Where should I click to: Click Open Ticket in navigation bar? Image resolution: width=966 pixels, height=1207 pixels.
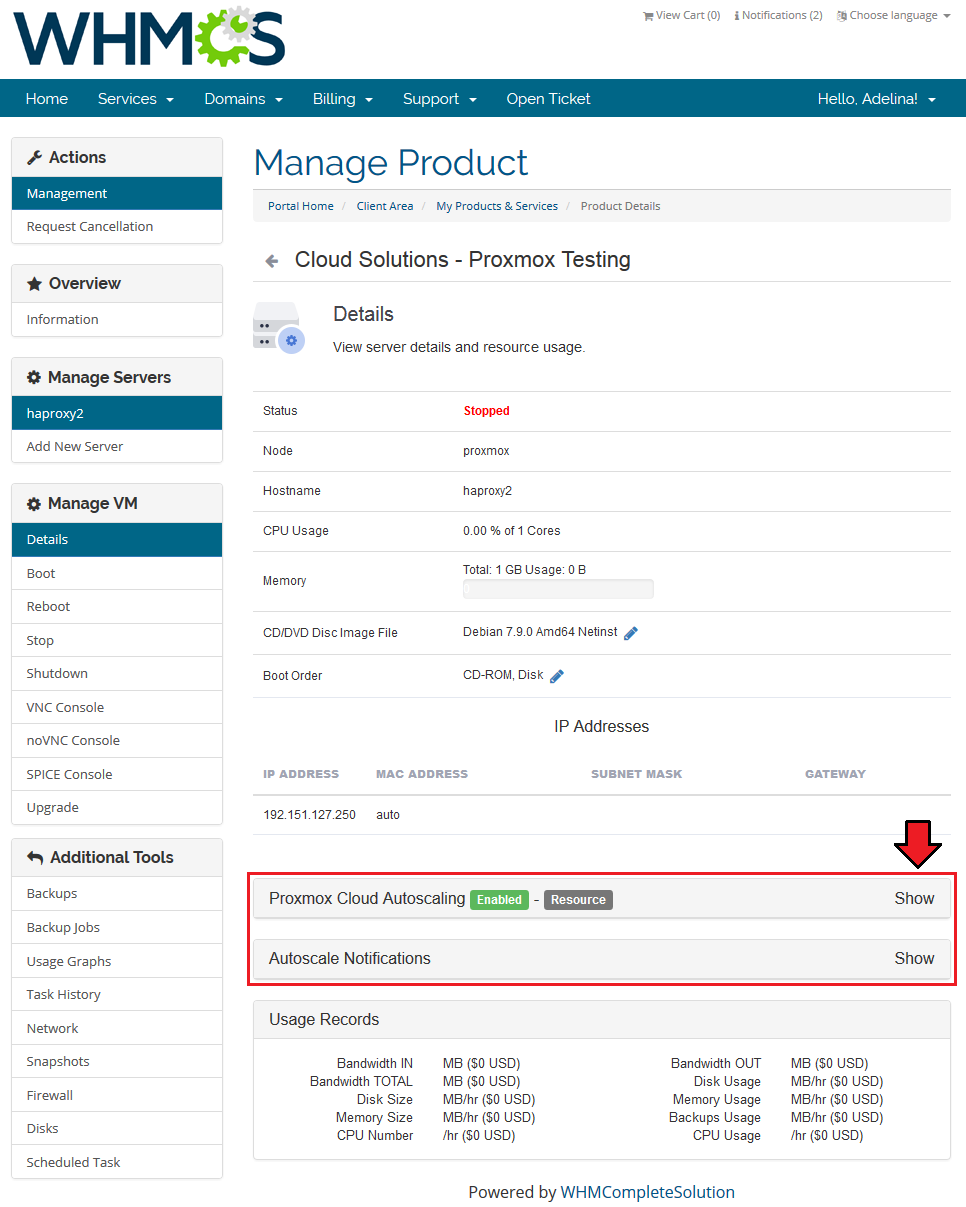548,99
